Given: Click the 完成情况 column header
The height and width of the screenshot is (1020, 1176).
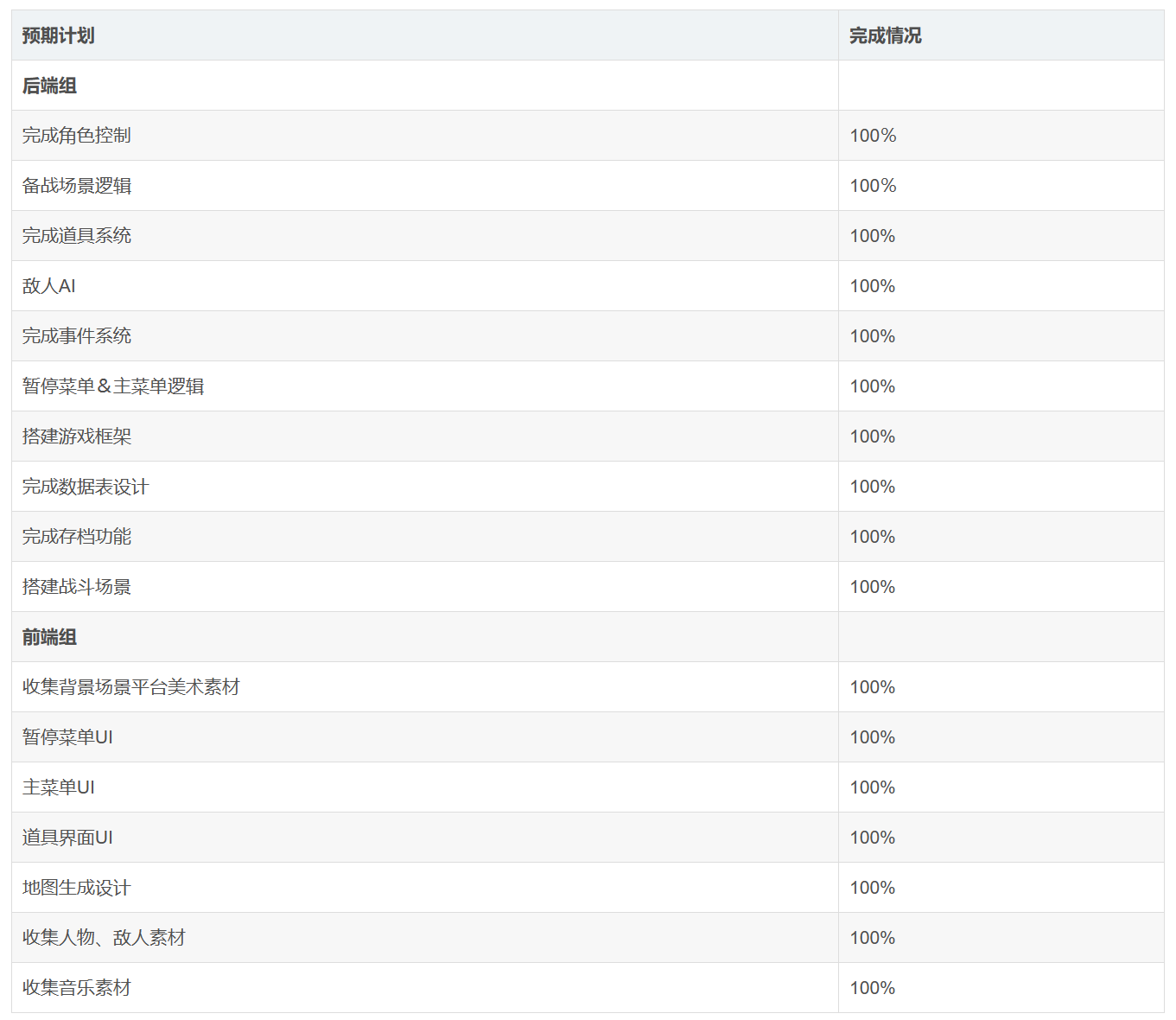Looking at the screenshot, I should coord(885,35).
